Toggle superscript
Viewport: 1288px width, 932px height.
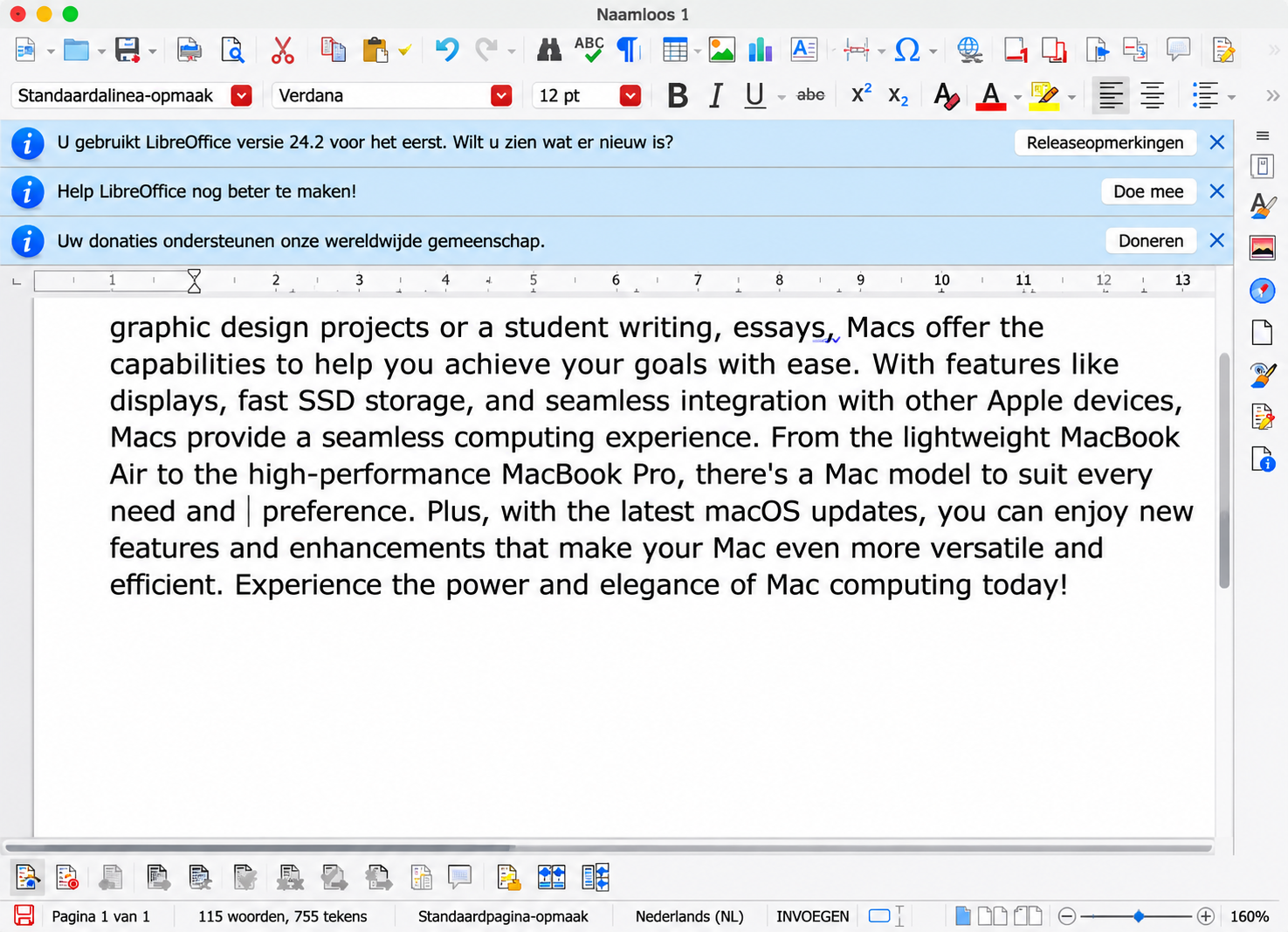coord(861,94)
